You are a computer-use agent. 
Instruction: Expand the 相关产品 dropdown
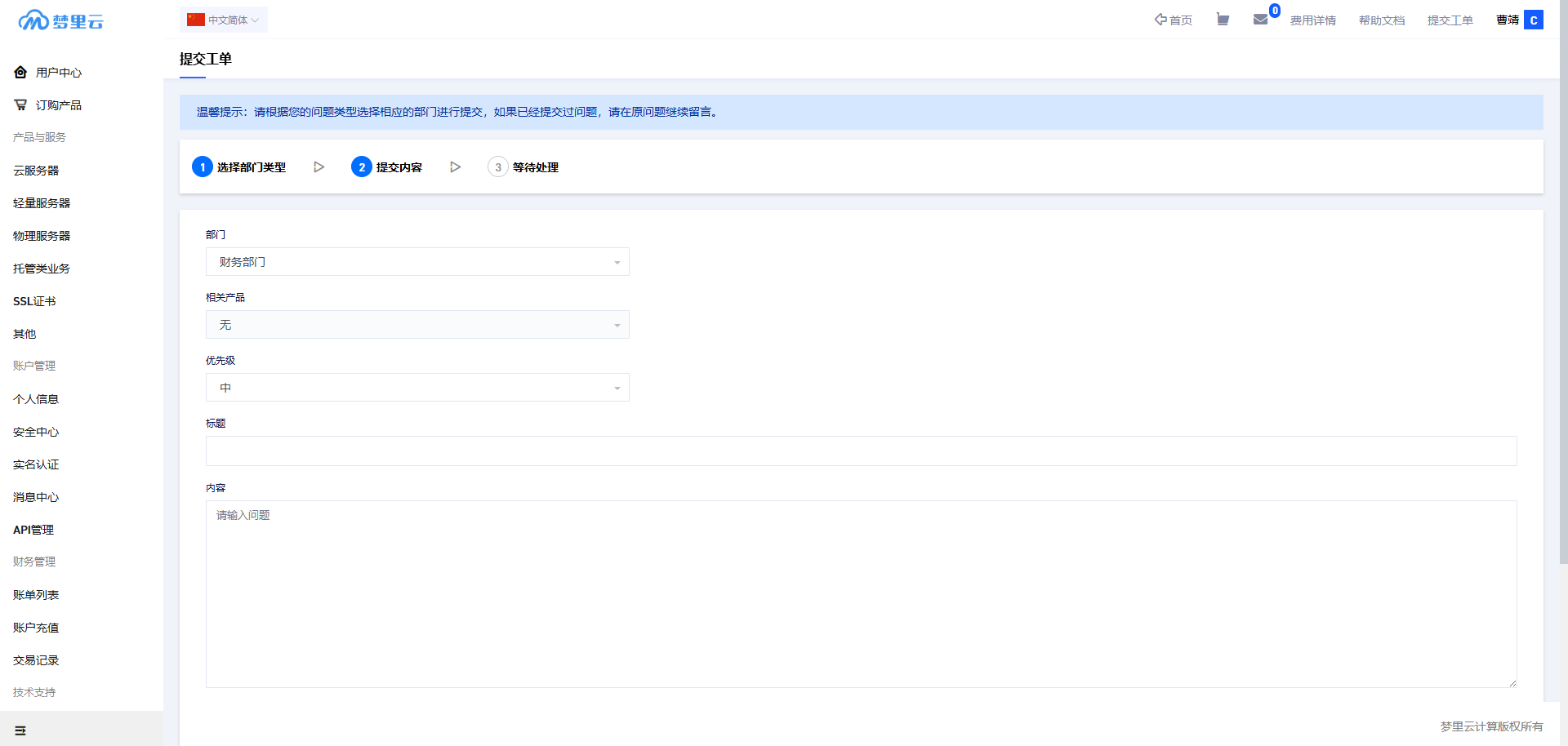417,325
